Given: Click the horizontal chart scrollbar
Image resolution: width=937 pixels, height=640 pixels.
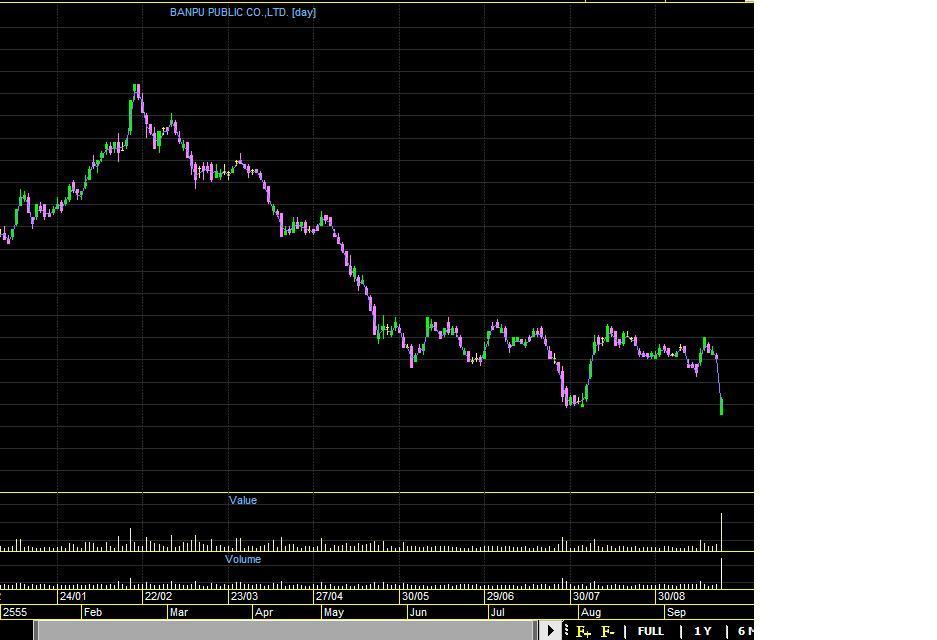Looking at the screenshot, I should (x=290, y=631).
